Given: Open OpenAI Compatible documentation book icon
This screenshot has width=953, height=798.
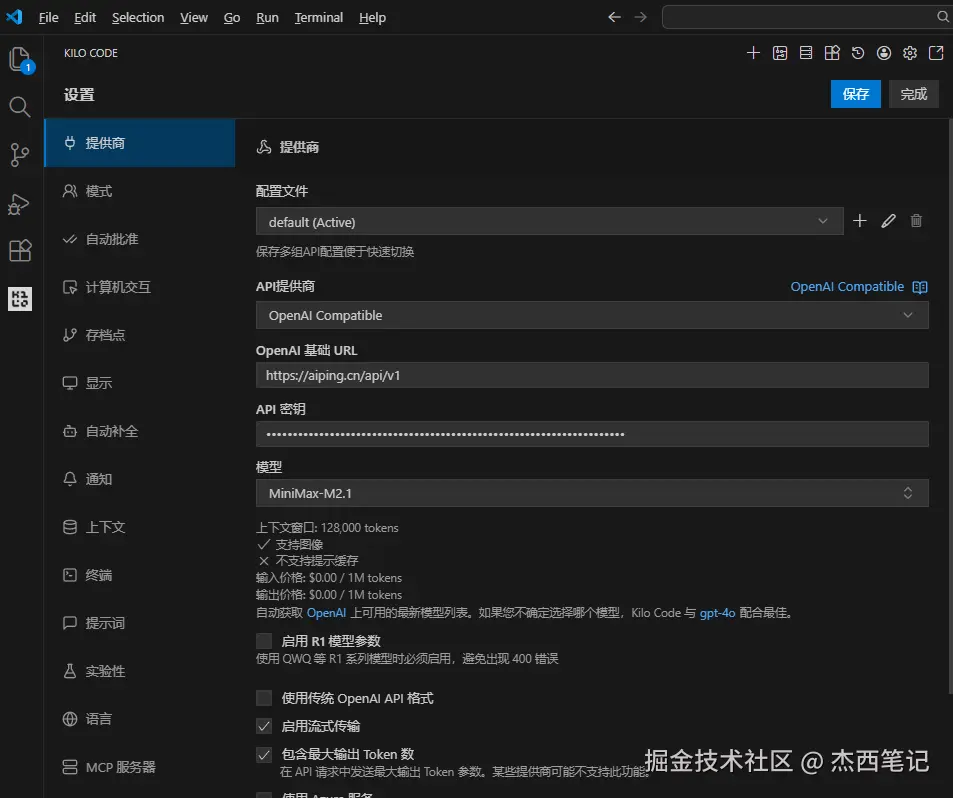Looking at the screenshot, I should pyautogui.click(x=920, y=287).
